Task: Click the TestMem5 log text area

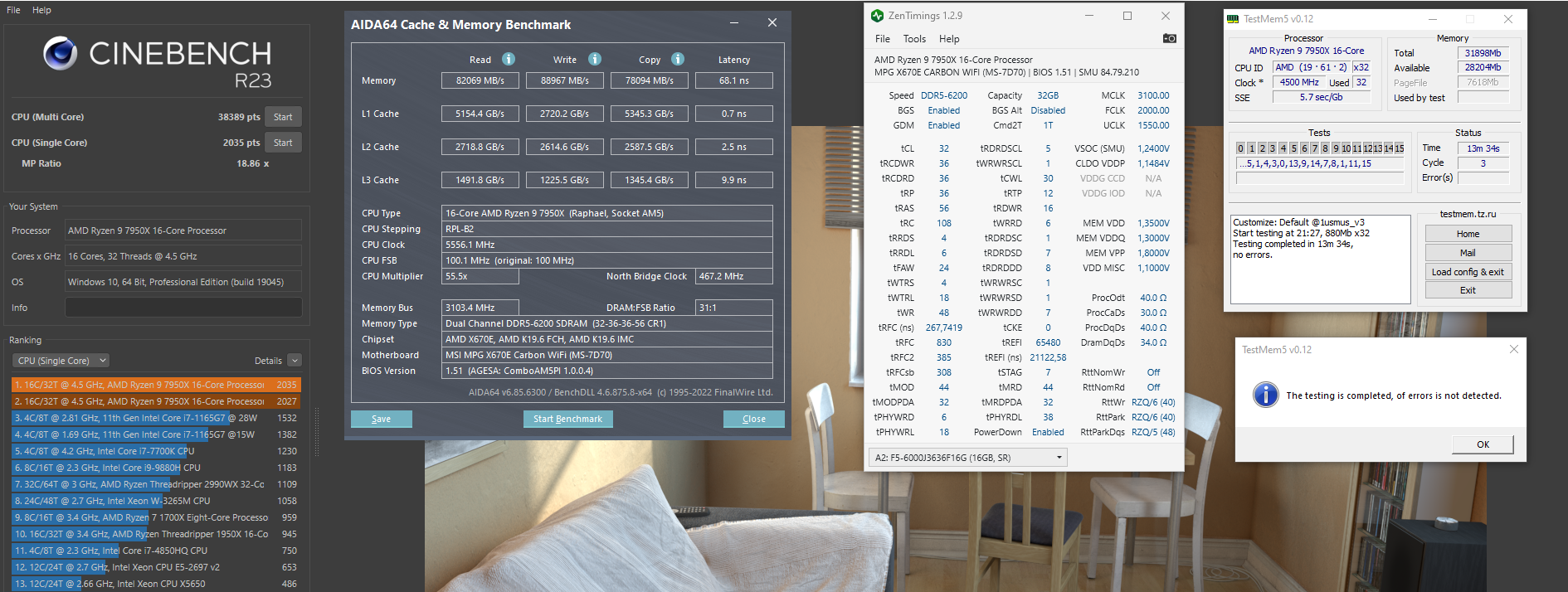Action: (x=1320, y=260)
